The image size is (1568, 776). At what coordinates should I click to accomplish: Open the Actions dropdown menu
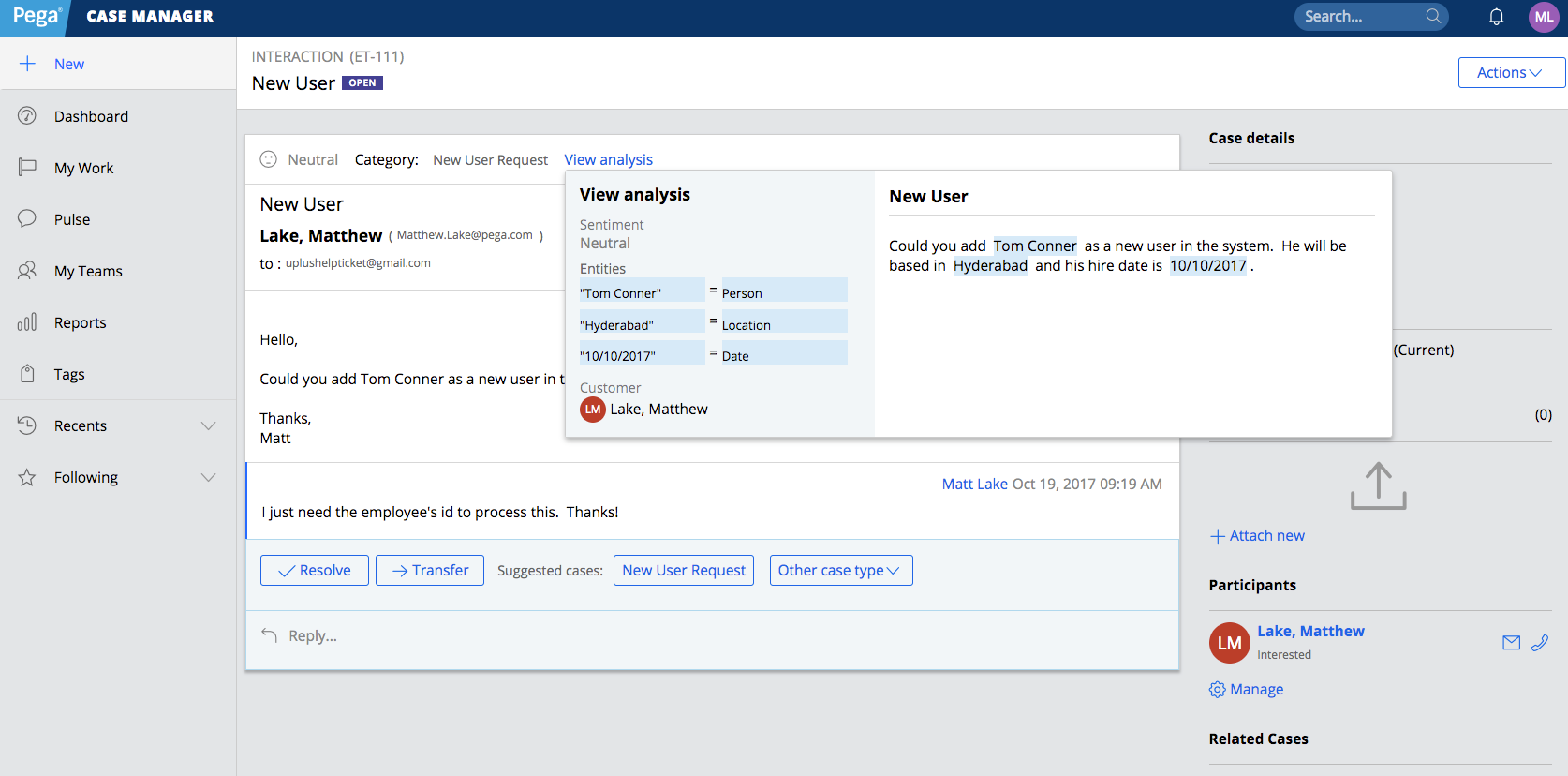[x=1510, y=73]
